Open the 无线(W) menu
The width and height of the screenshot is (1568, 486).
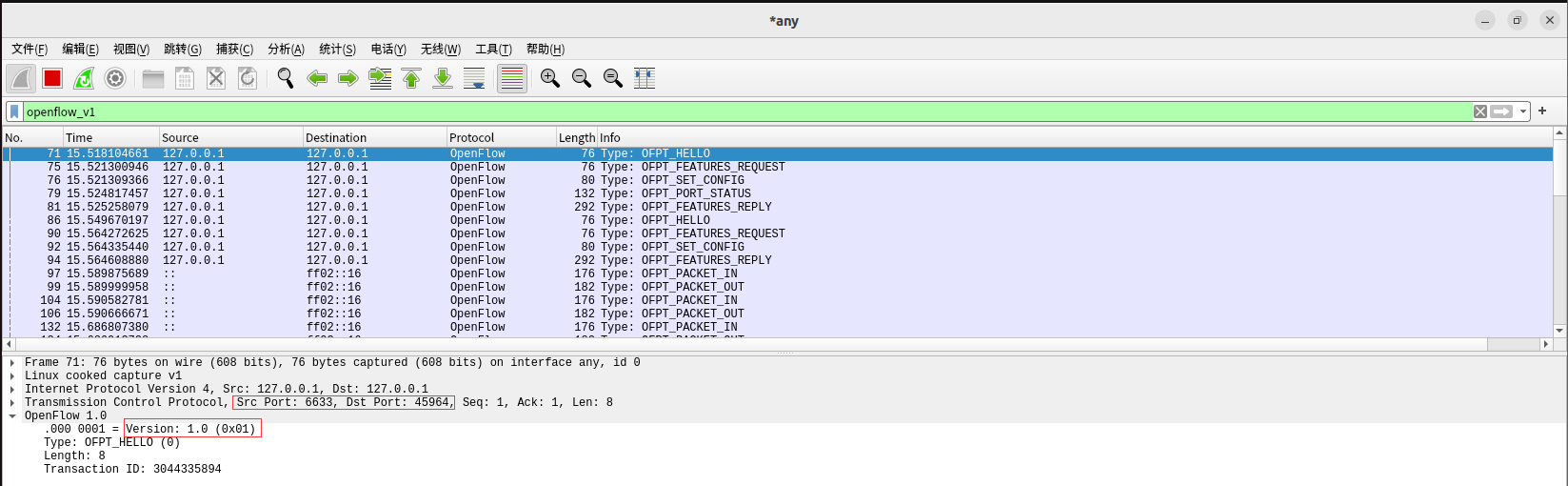[441, 49]
